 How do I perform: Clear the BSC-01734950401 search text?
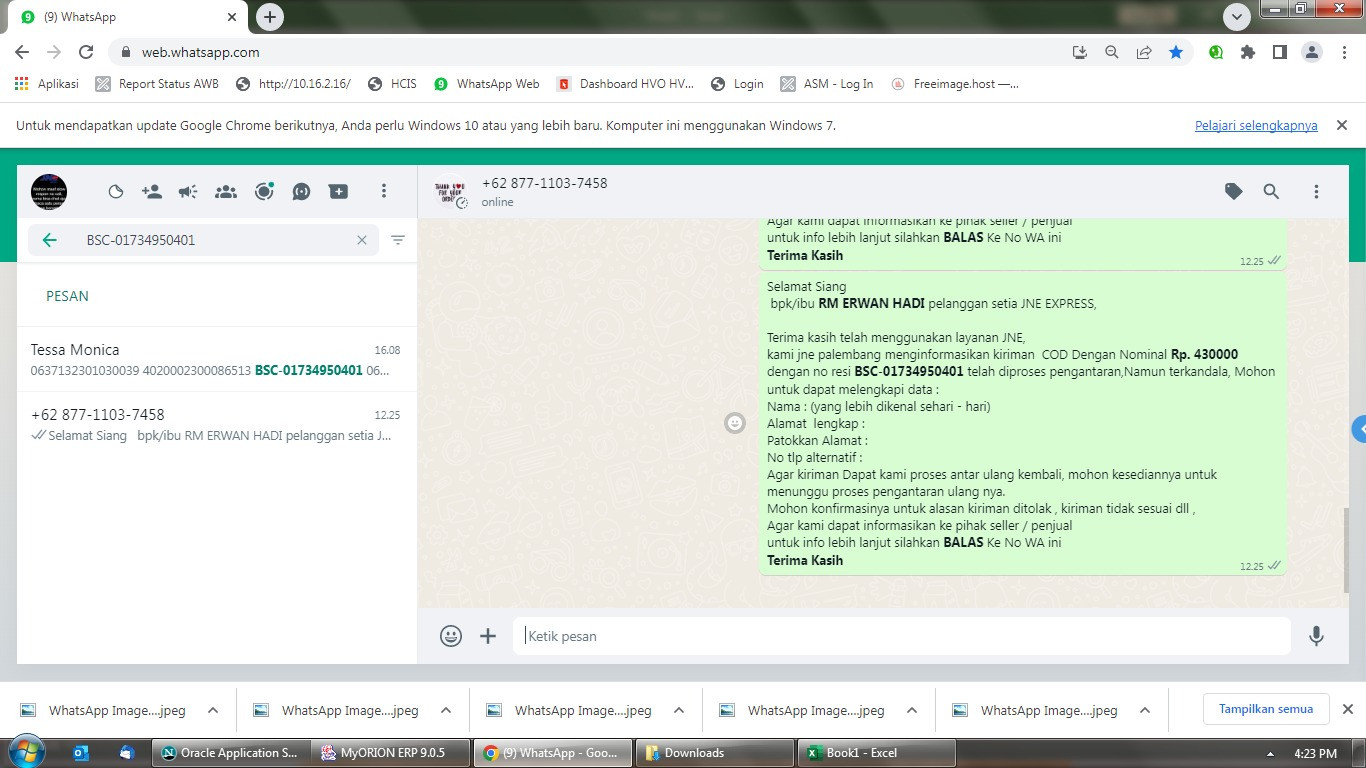[x=362, y=240]
